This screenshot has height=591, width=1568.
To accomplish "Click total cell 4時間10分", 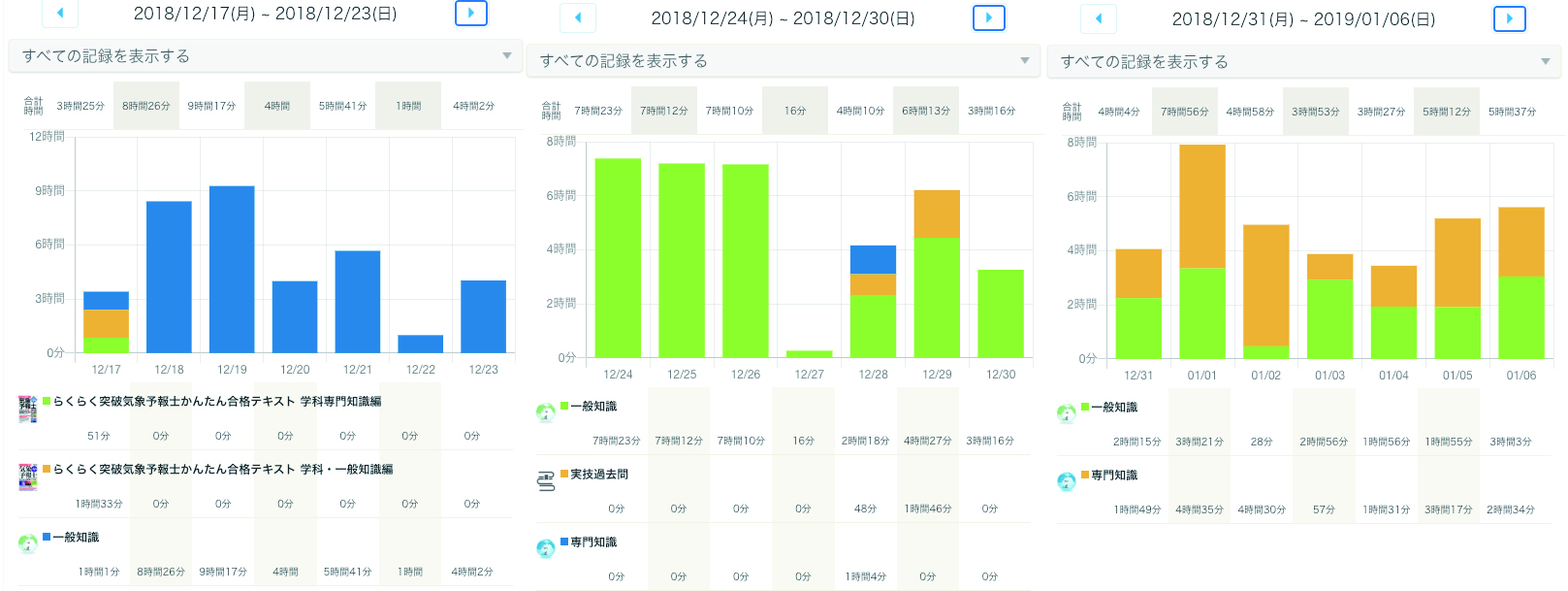I will (x=861, y=111).
